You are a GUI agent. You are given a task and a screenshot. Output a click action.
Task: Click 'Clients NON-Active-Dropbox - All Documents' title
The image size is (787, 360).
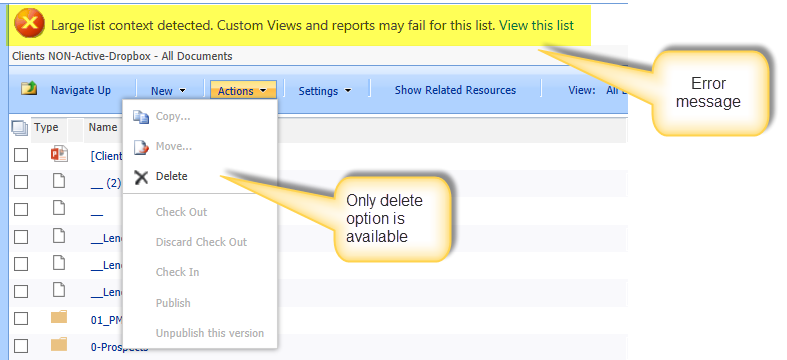coord(122,56)
